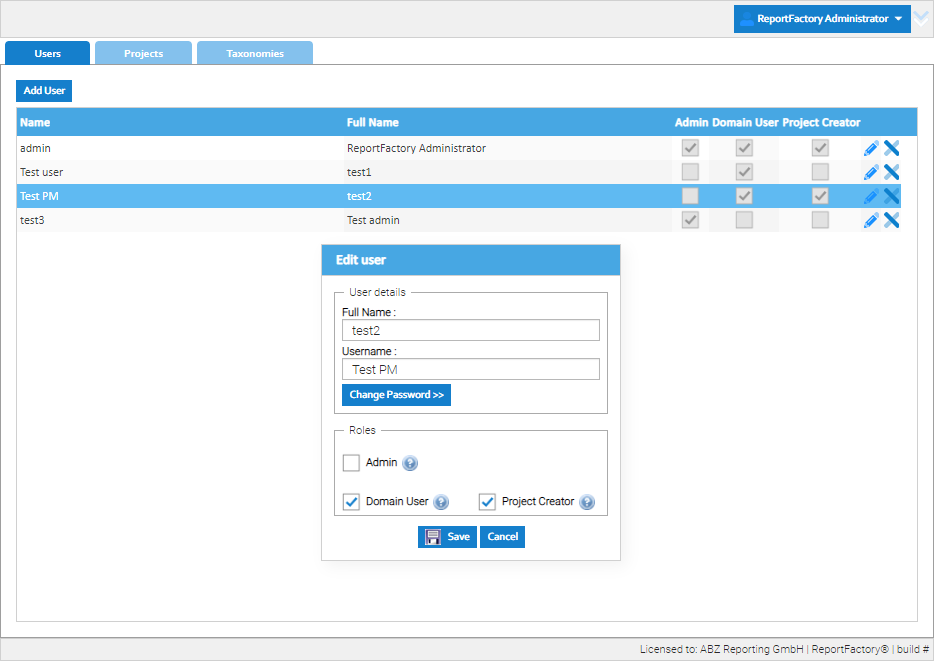934x661 pixels.
Task: Delete the Test user row with X icon
Action: [x=892, y=172]
